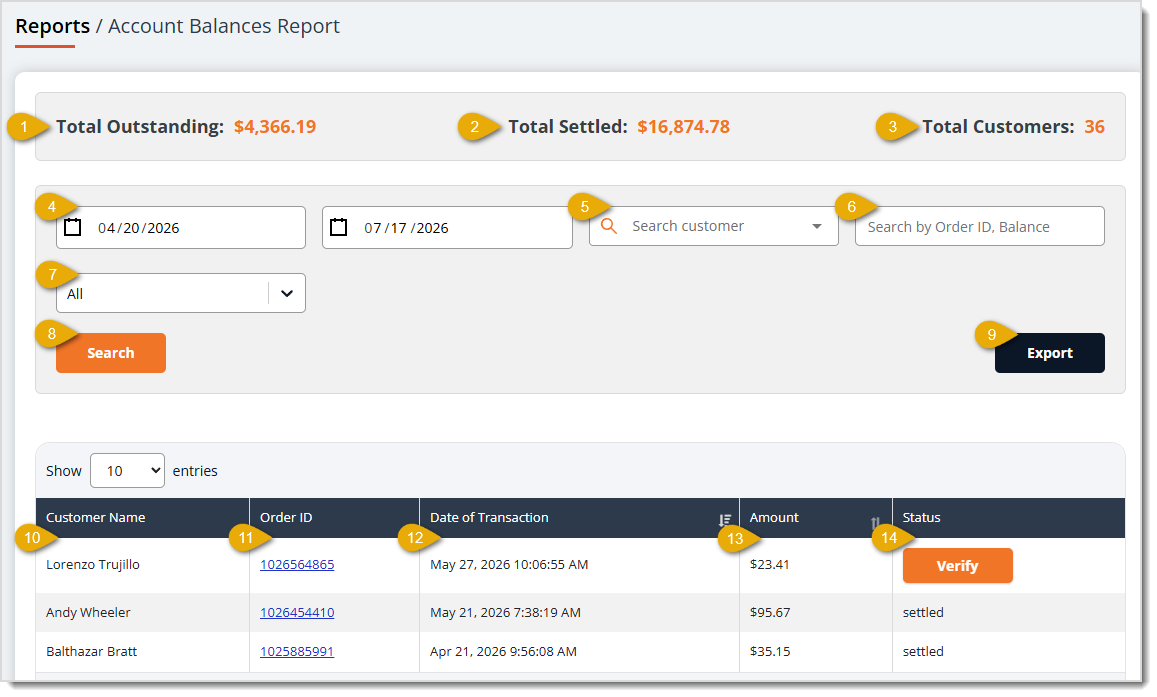Click the Total Settled value $16,874.78
Screen dimensions: 1157x697
[x=683, y=127]
